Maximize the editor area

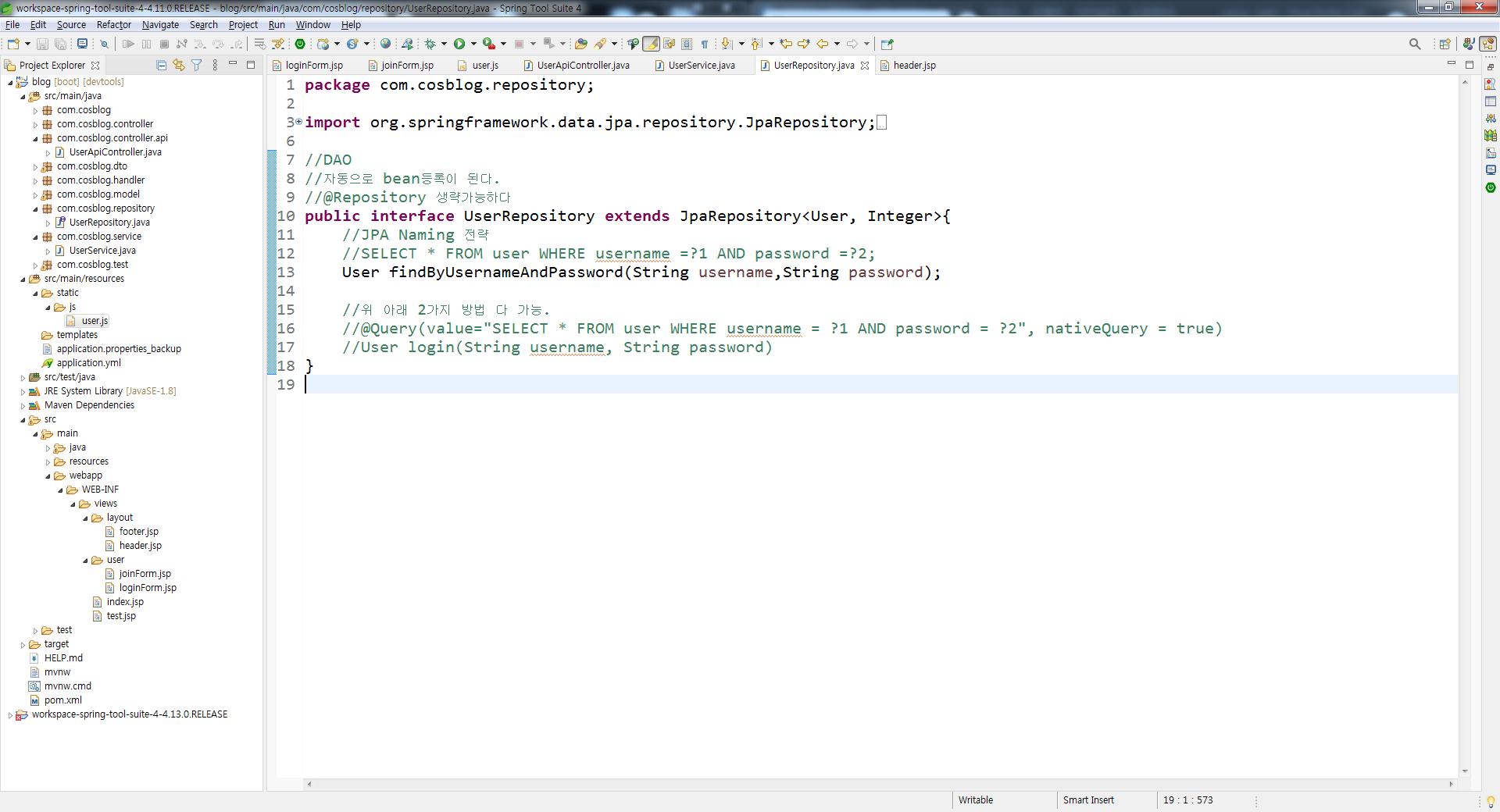click(x=1470, y=64)
